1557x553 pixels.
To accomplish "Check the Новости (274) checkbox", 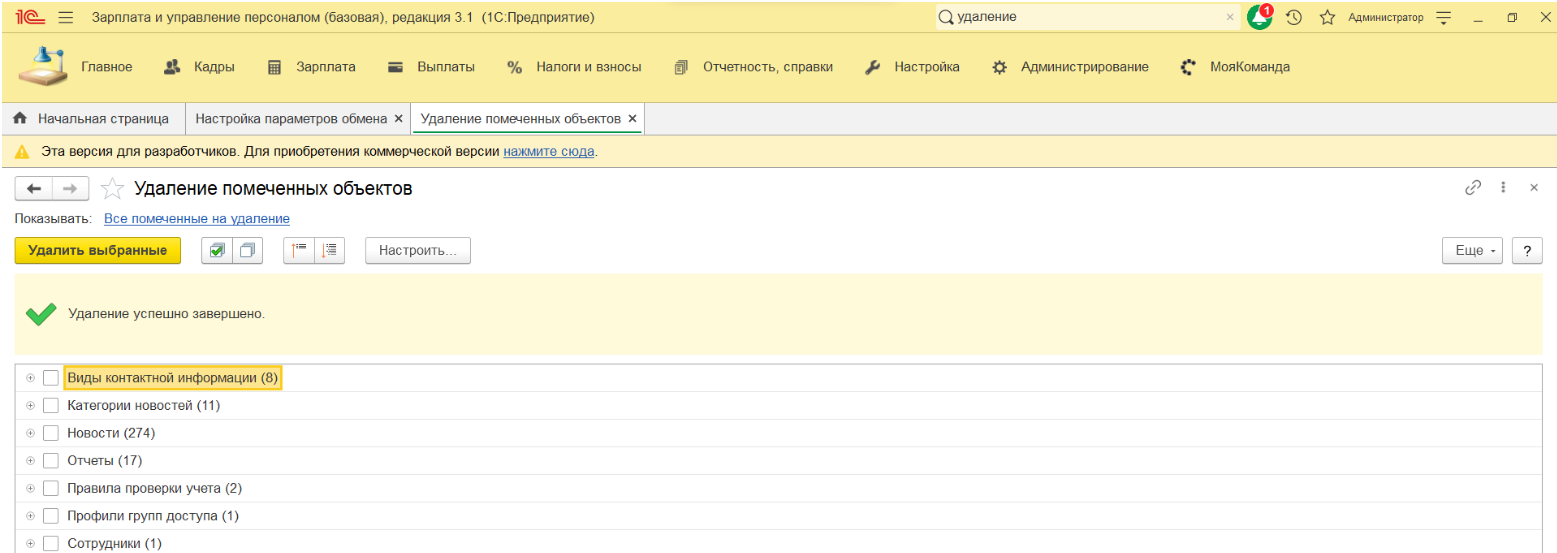I will click(51, 433).
